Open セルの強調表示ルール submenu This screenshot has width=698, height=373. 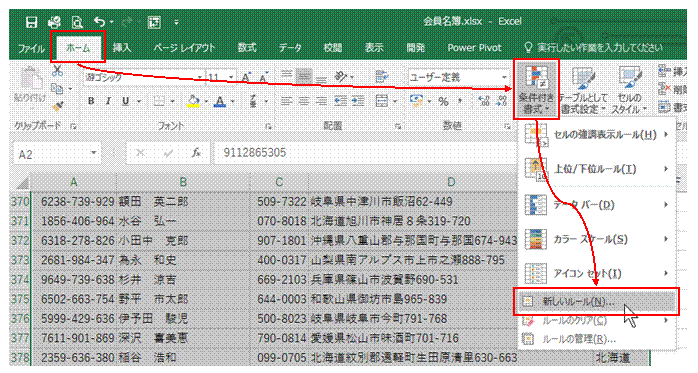[597, 134]
